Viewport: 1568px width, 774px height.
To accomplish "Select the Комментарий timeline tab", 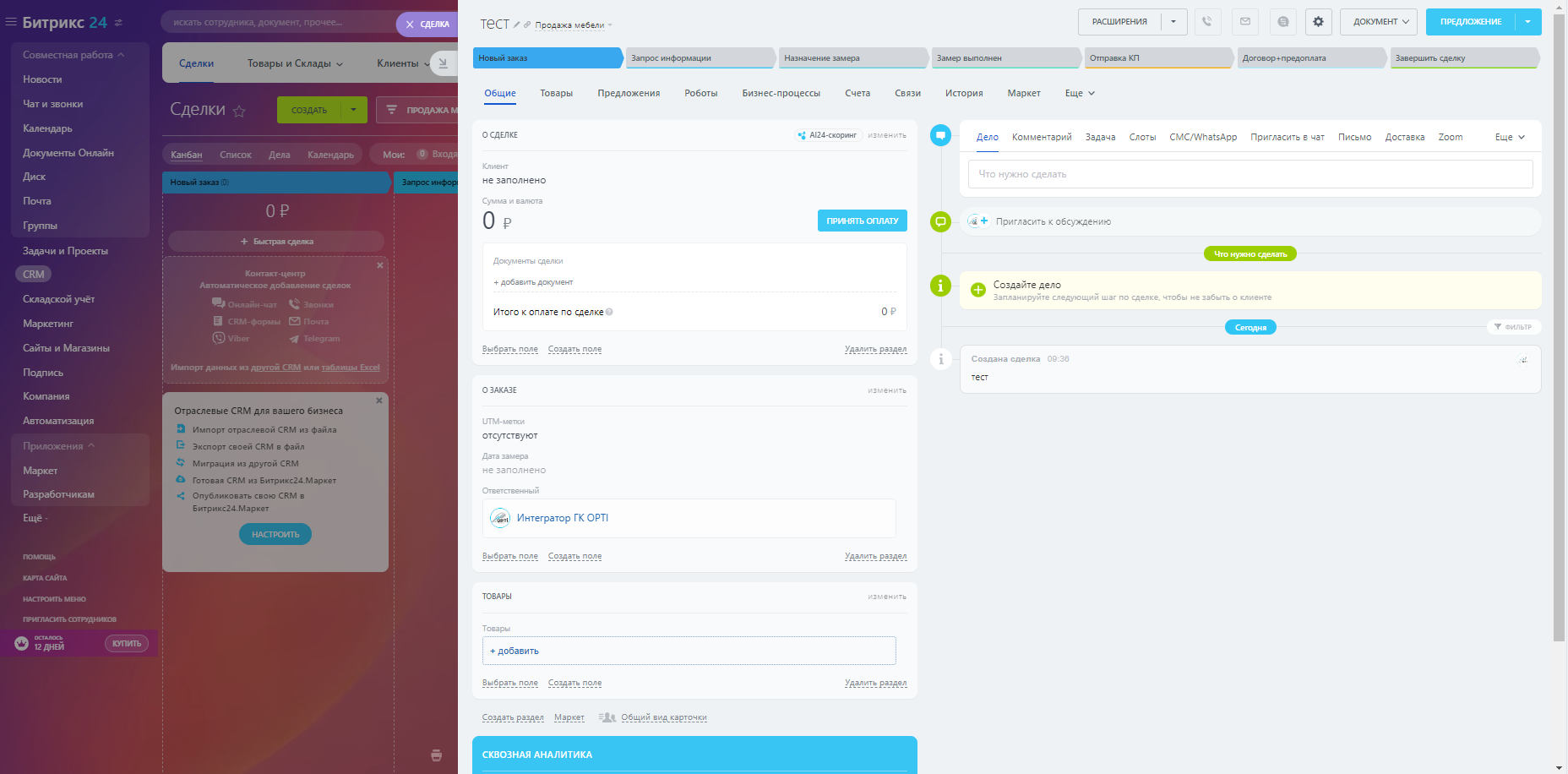I will [x=1042, y=137].
